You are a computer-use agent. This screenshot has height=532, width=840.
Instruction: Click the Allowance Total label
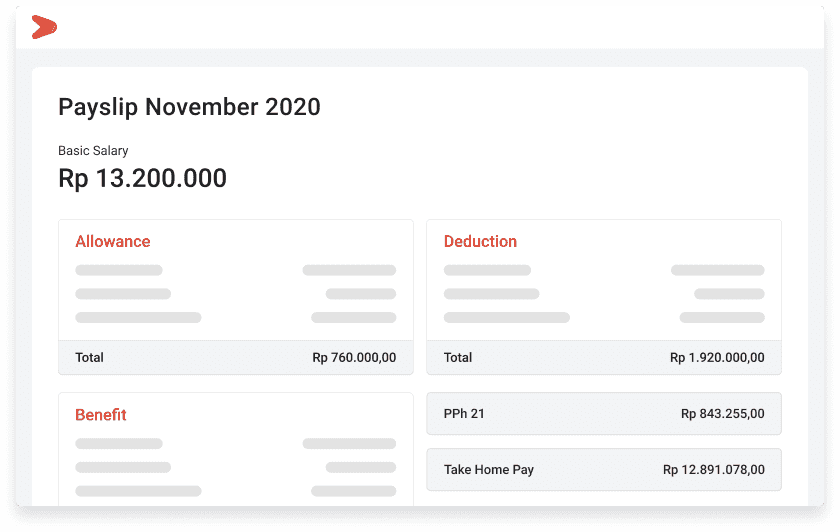pyautogui.click(x=89, y=357)
